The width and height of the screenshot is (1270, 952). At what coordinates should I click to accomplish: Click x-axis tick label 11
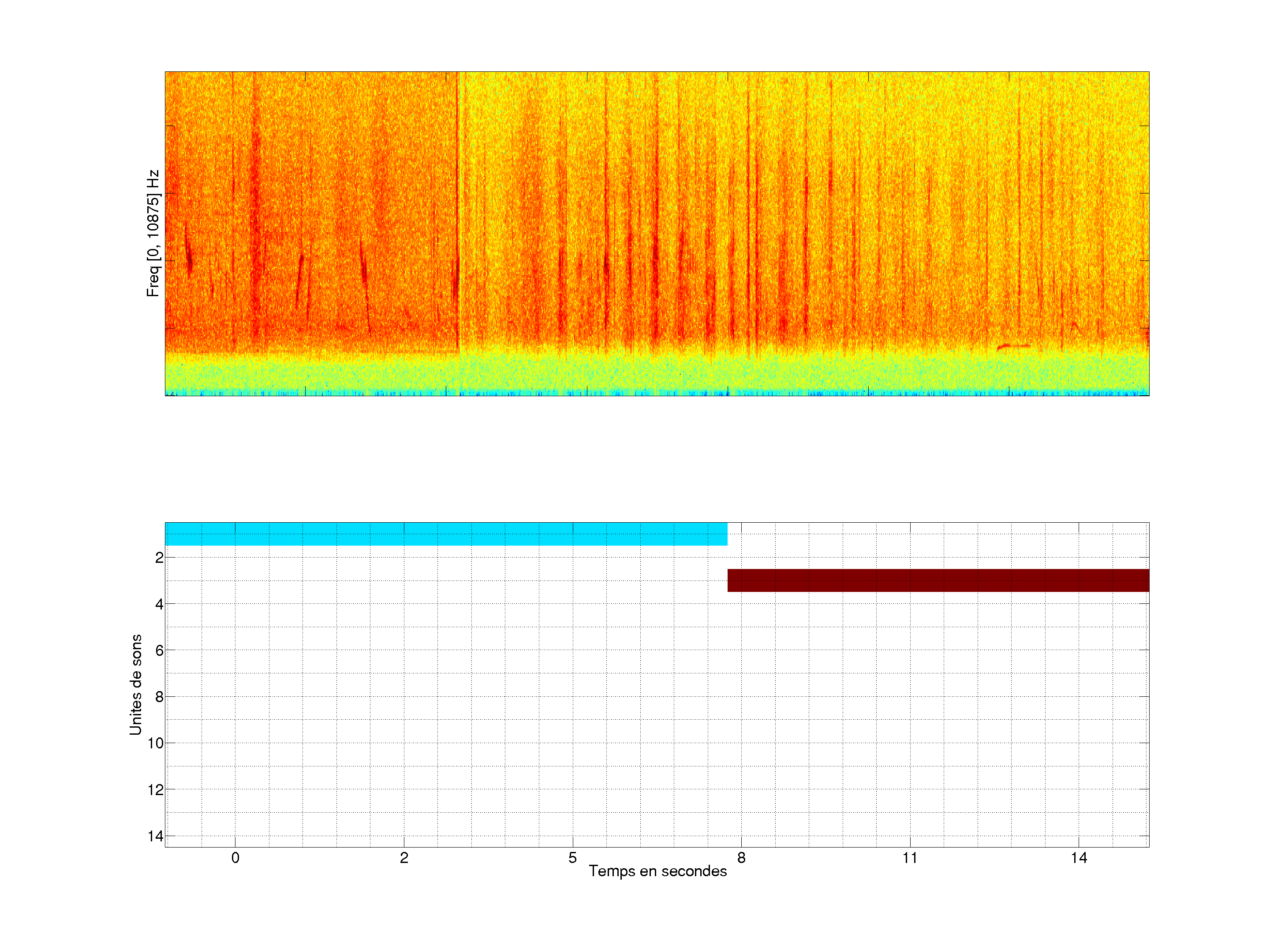point(910,858)
